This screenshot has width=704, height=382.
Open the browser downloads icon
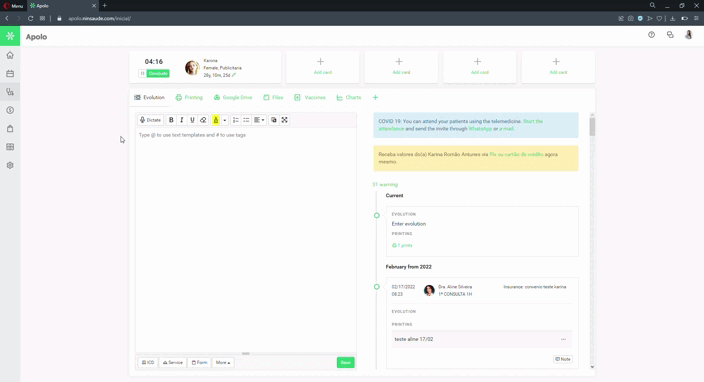(673, 18)
